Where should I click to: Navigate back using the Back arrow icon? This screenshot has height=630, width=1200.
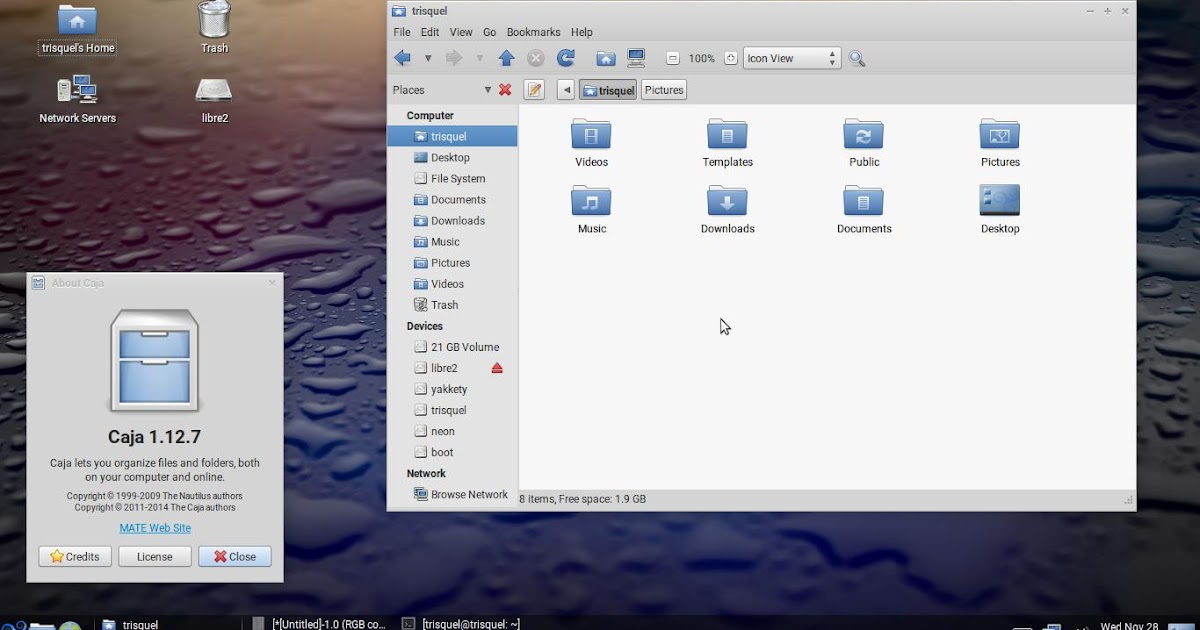[402, 58]
